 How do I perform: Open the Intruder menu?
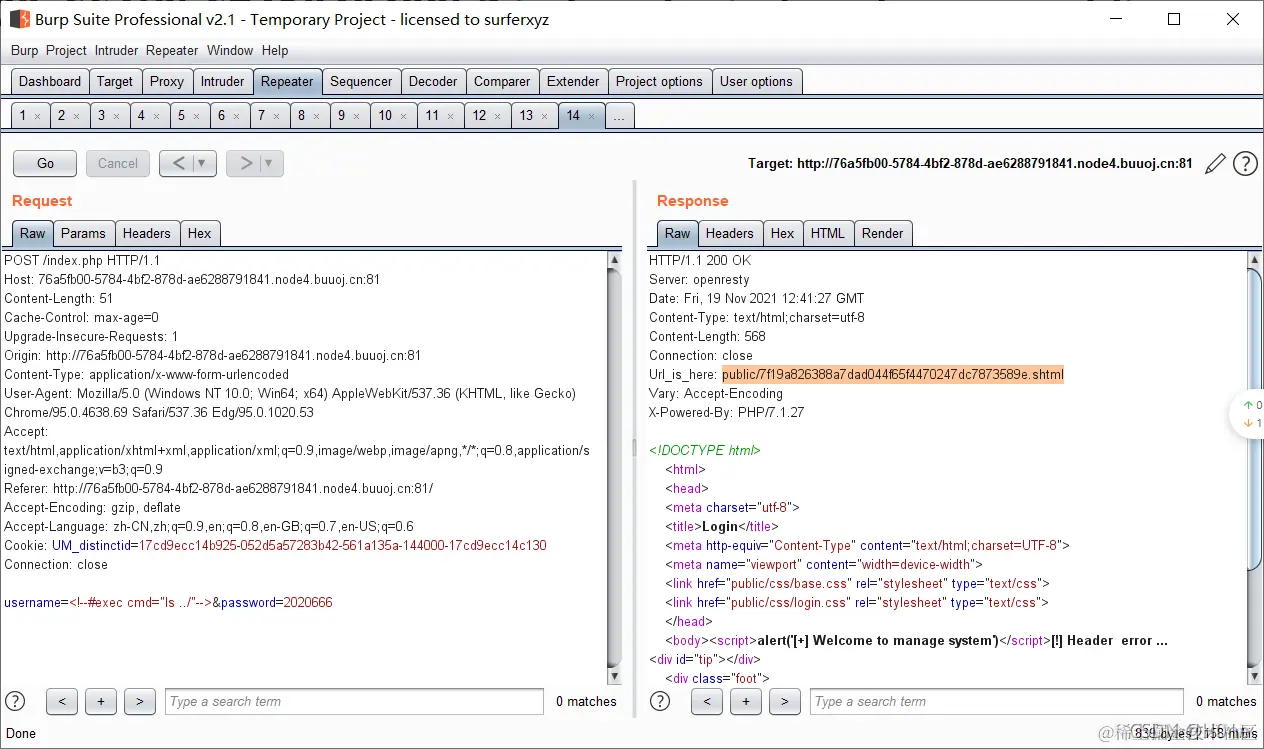pyautogui.click(x=116, y=50)
